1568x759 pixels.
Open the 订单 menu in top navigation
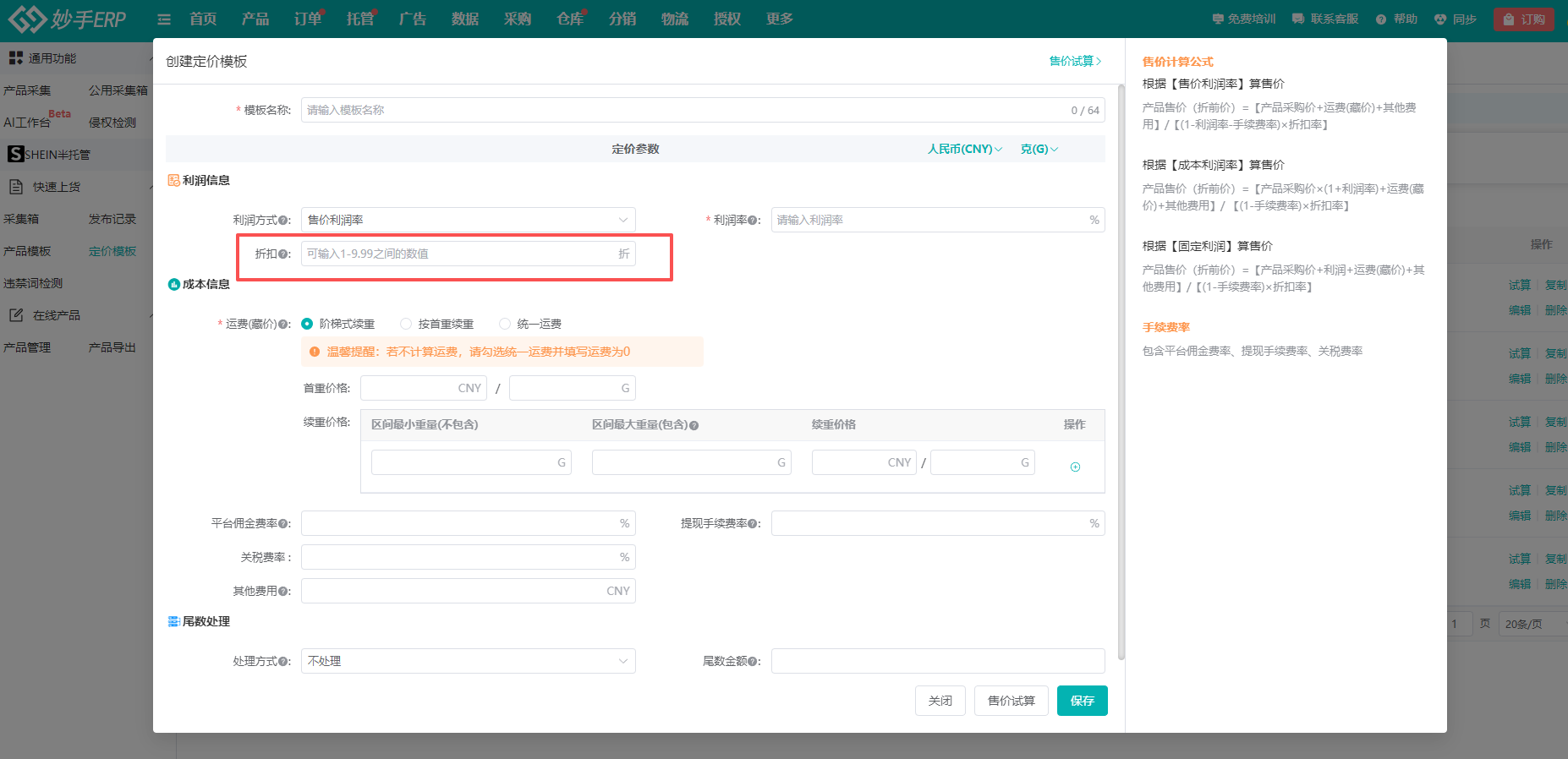coord(307,19)
